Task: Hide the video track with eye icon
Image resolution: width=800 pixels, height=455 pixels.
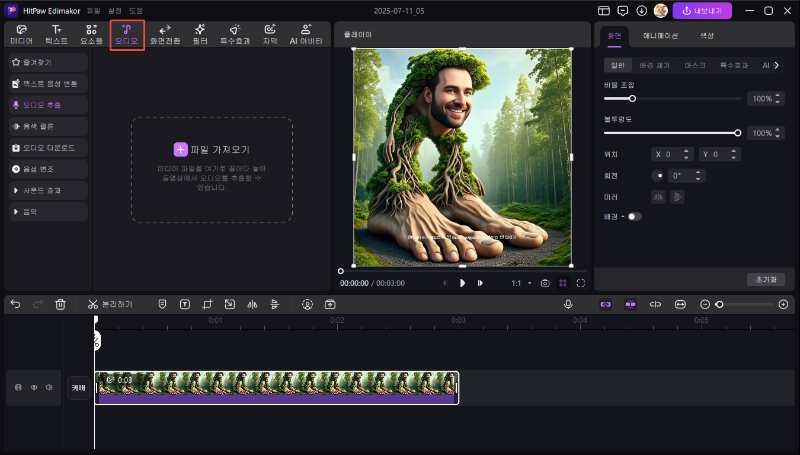Action: pyautogui.click(x=34, y=388)
